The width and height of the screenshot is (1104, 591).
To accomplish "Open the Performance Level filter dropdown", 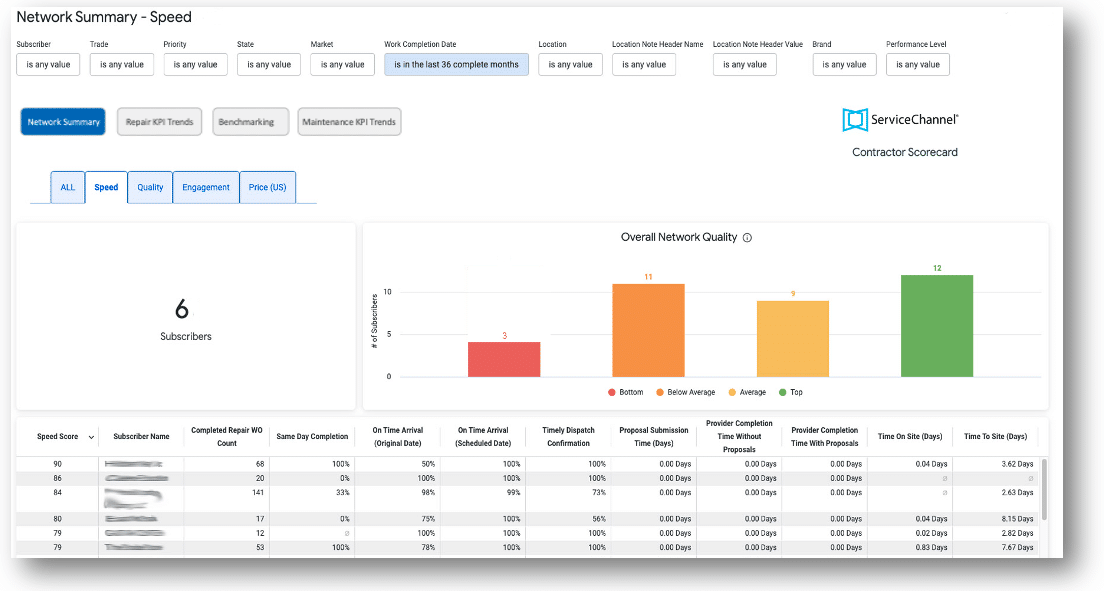I will [917, 63].
